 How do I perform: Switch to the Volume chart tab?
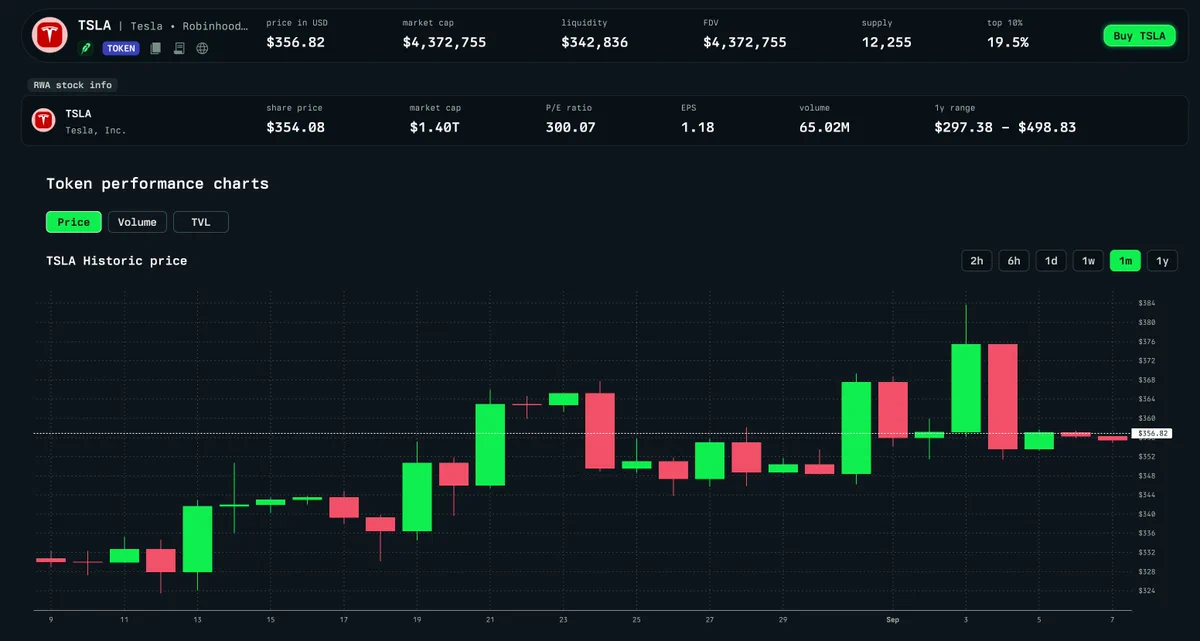pos(137,222)
